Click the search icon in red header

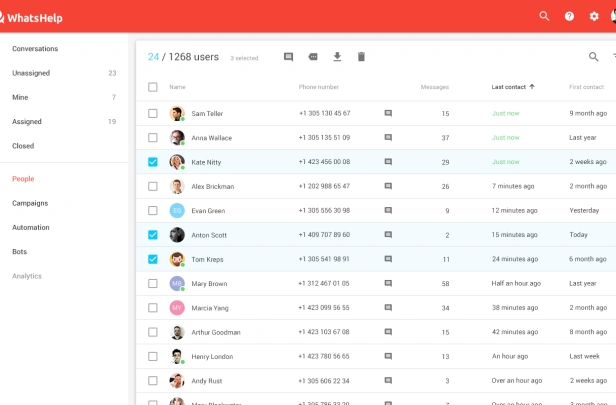[x=544, y=16]
